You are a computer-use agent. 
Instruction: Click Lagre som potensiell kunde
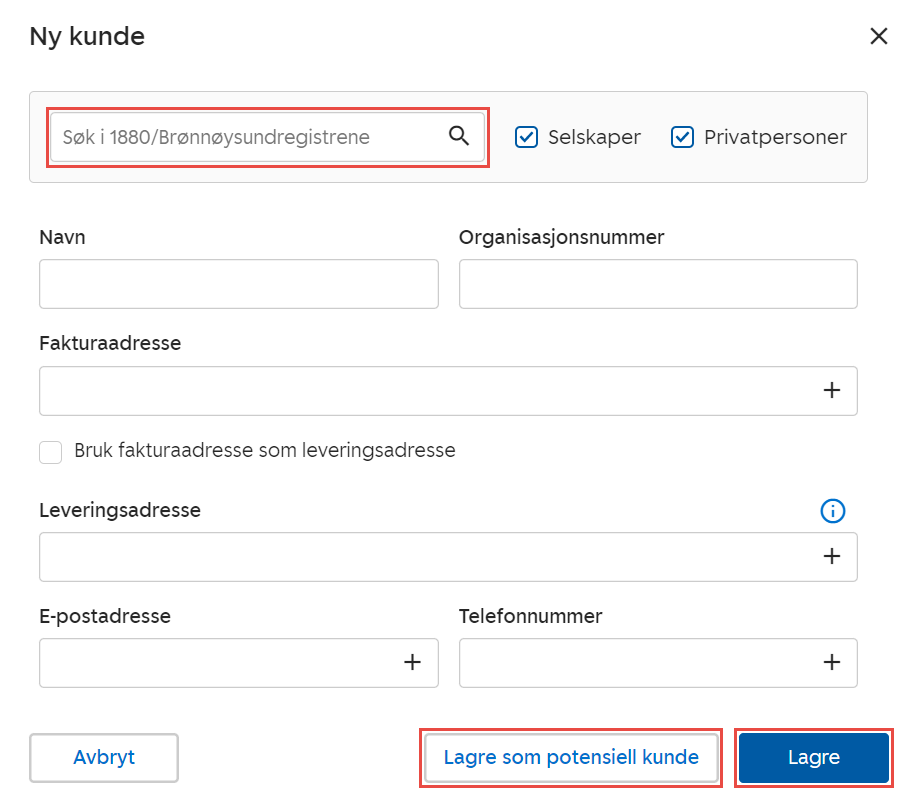[570, 757]
